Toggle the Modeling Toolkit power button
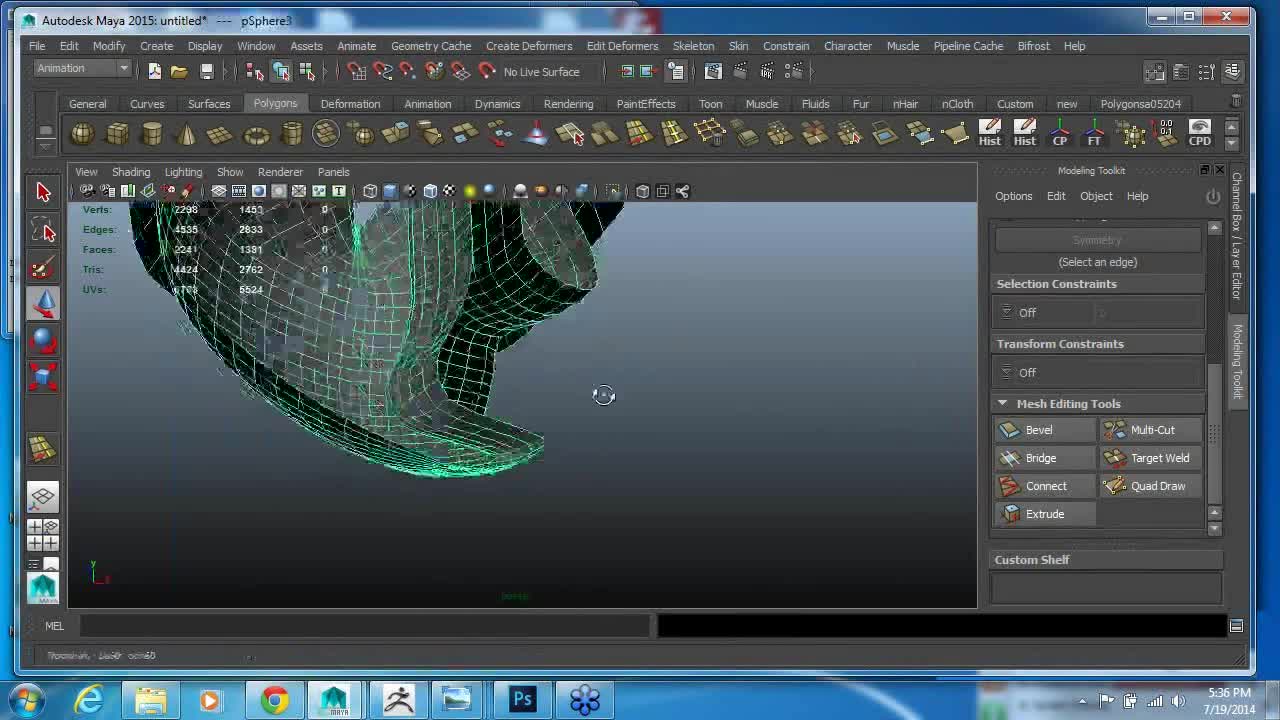The width and height of the screenshot is (1280, 720). pos(1212,196)
